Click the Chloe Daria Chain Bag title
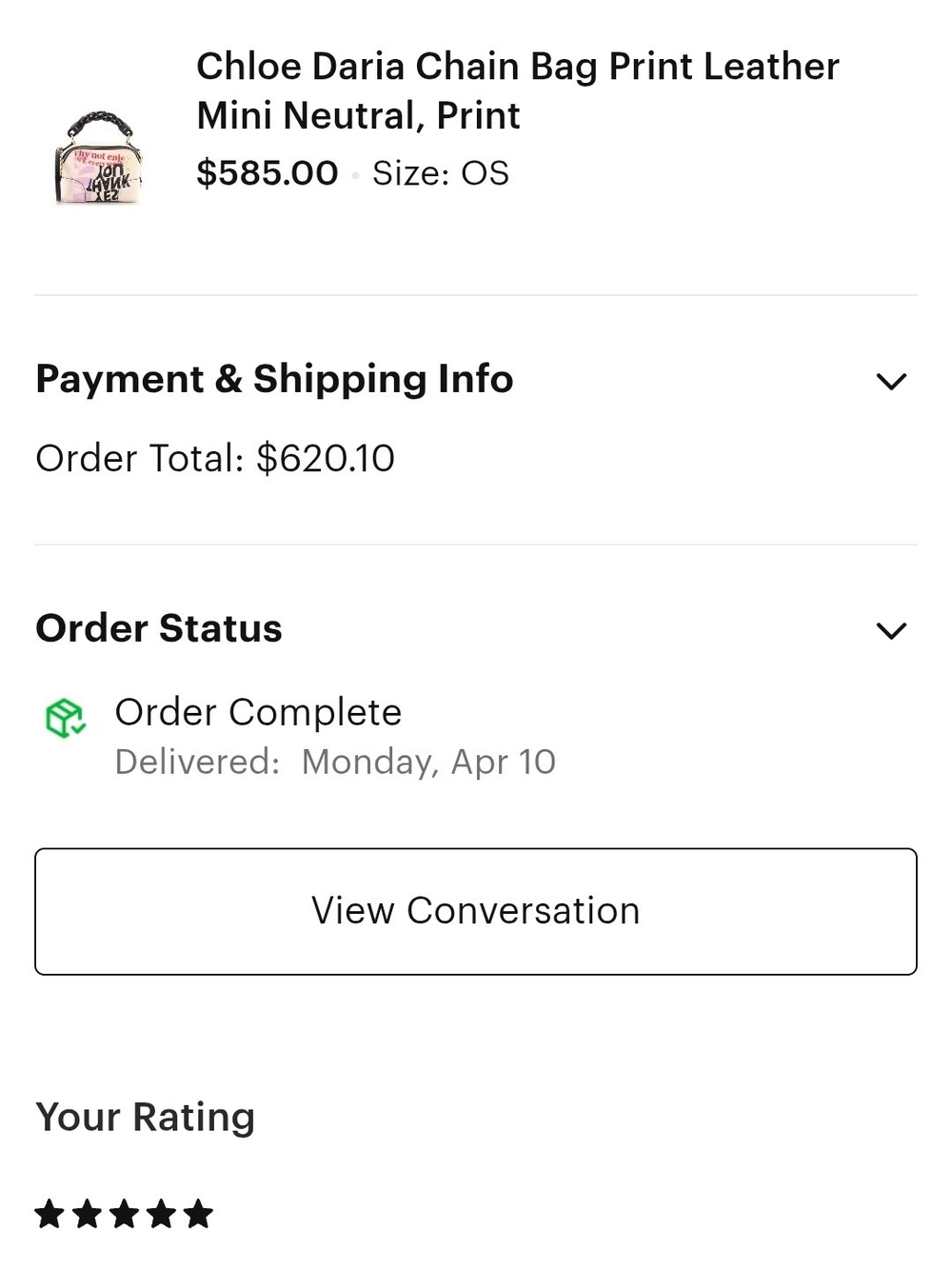The height and width of the screenshot is (1269, 952). (x=518, y=90)
